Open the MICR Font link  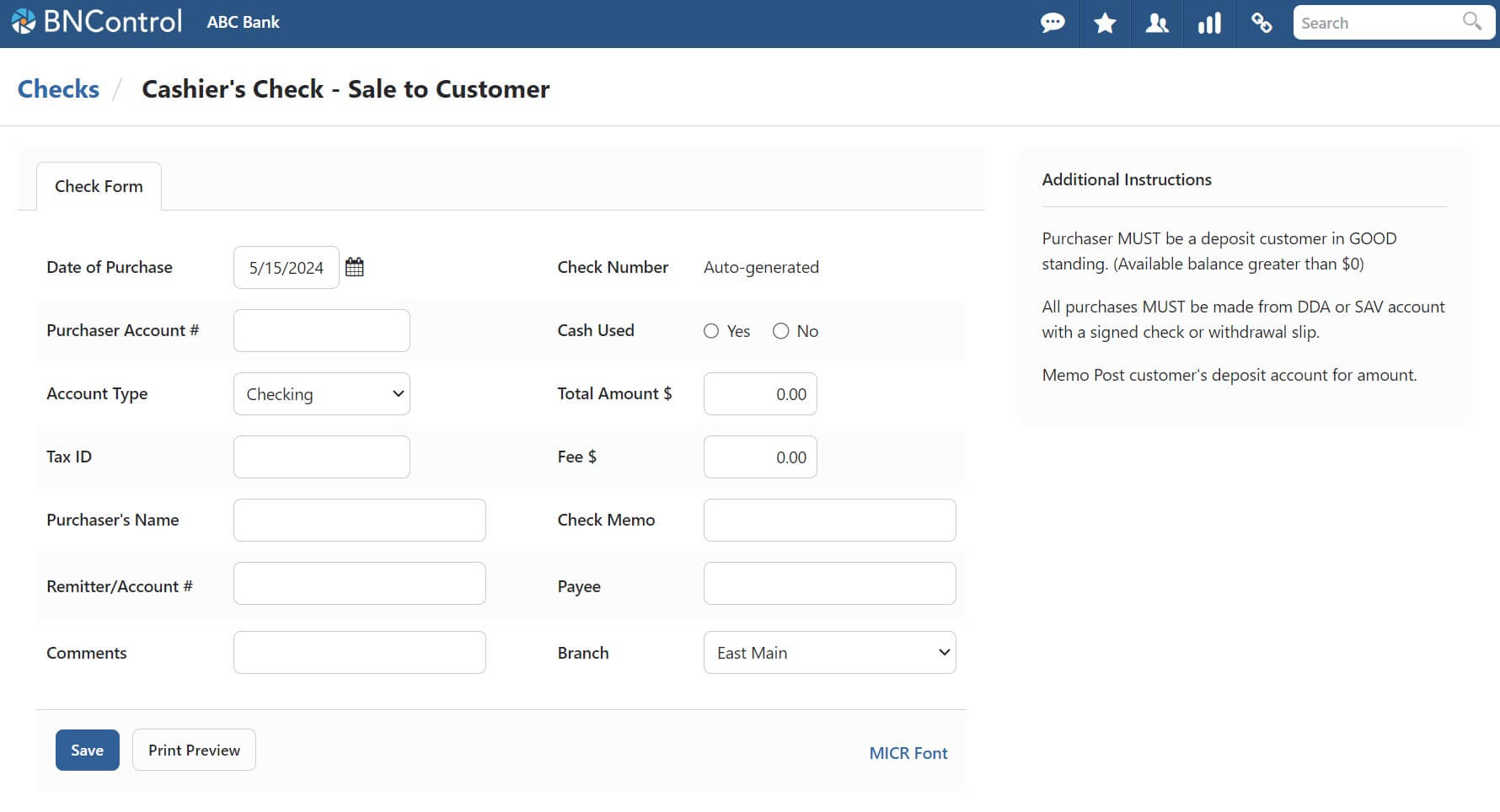(x=908, y=753)
